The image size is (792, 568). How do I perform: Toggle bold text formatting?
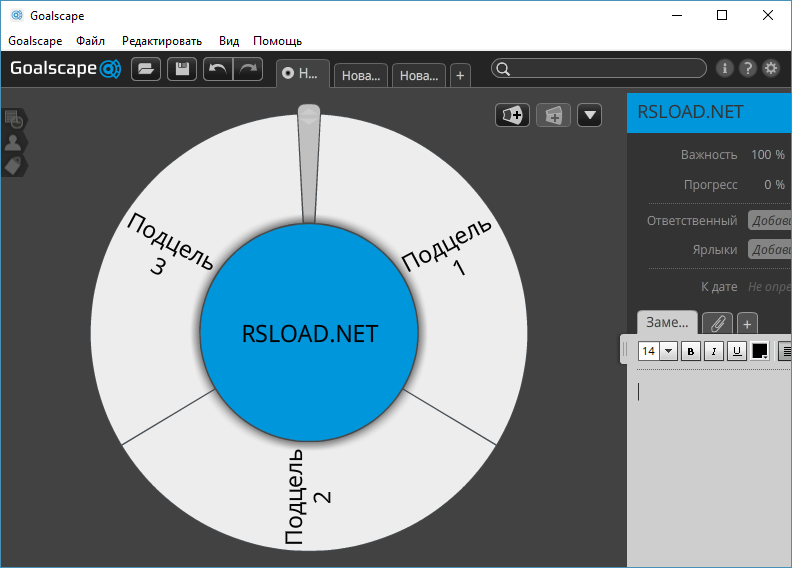click(x=690, y=351)
